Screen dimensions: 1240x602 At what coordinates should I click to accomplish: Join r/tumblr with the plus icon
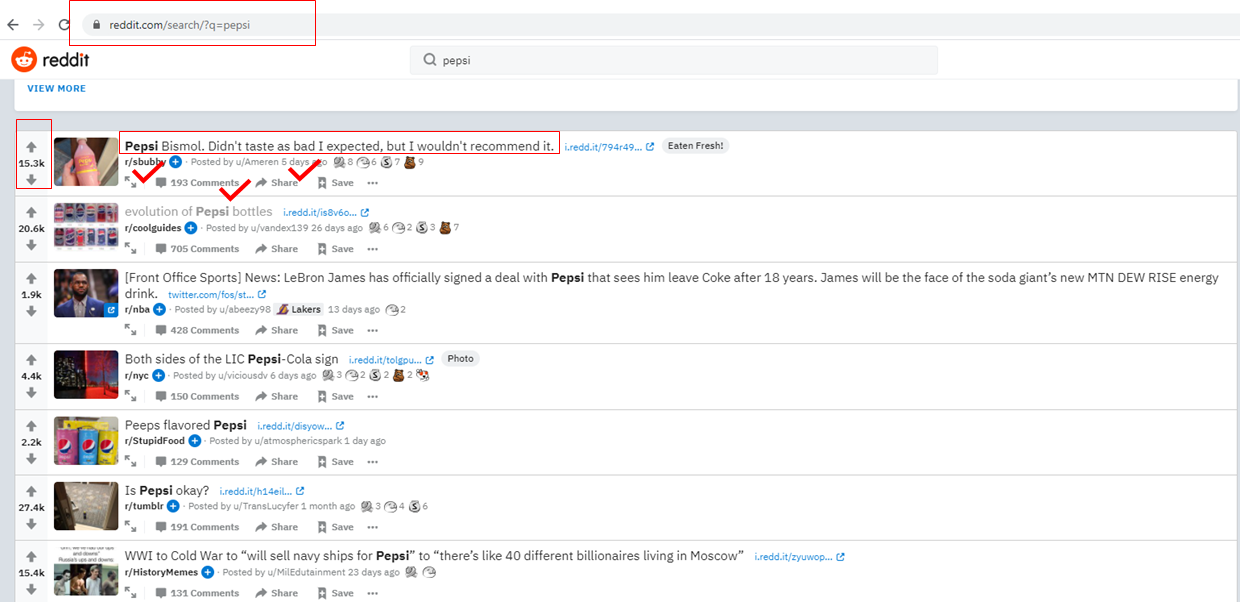[173, 507]
